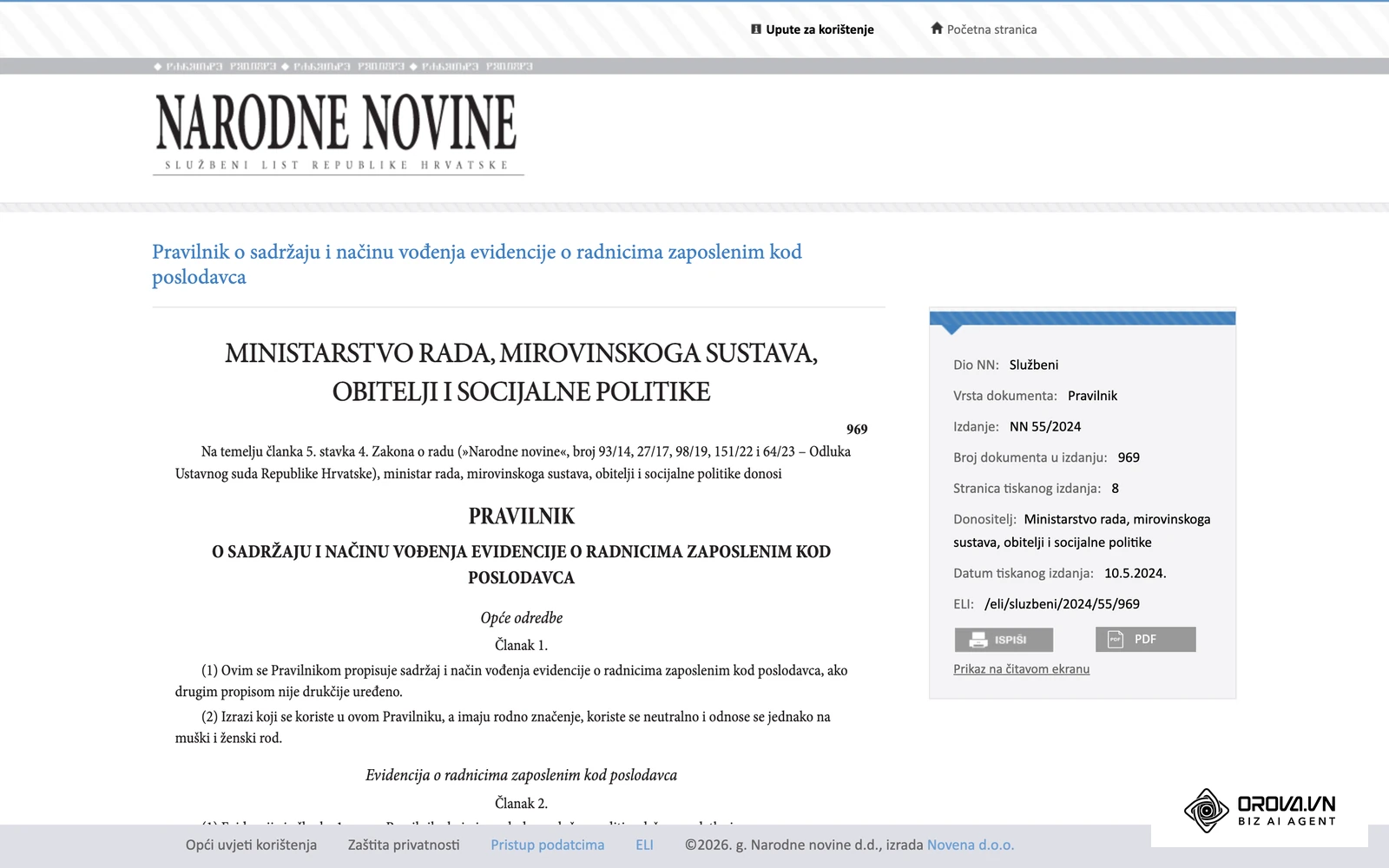
Task: Open Pristup podatcima footer link
Action: point(547,845)
